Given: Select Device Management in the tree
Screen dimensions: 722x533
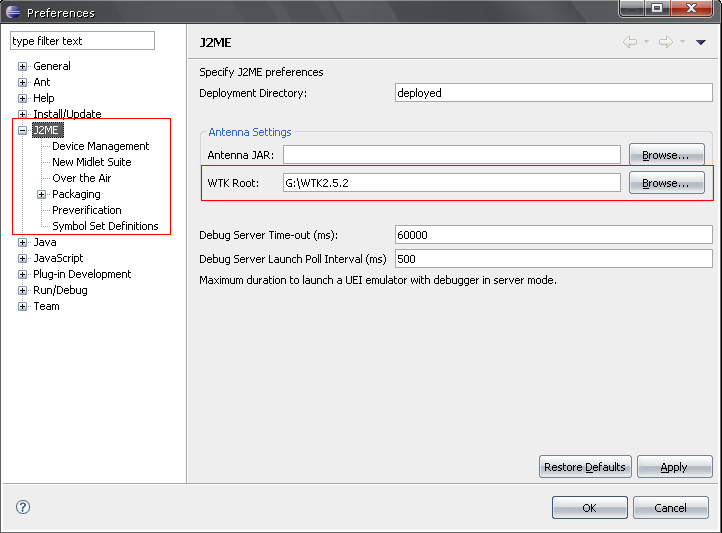Looking at the screenshot, I should 100,146.
